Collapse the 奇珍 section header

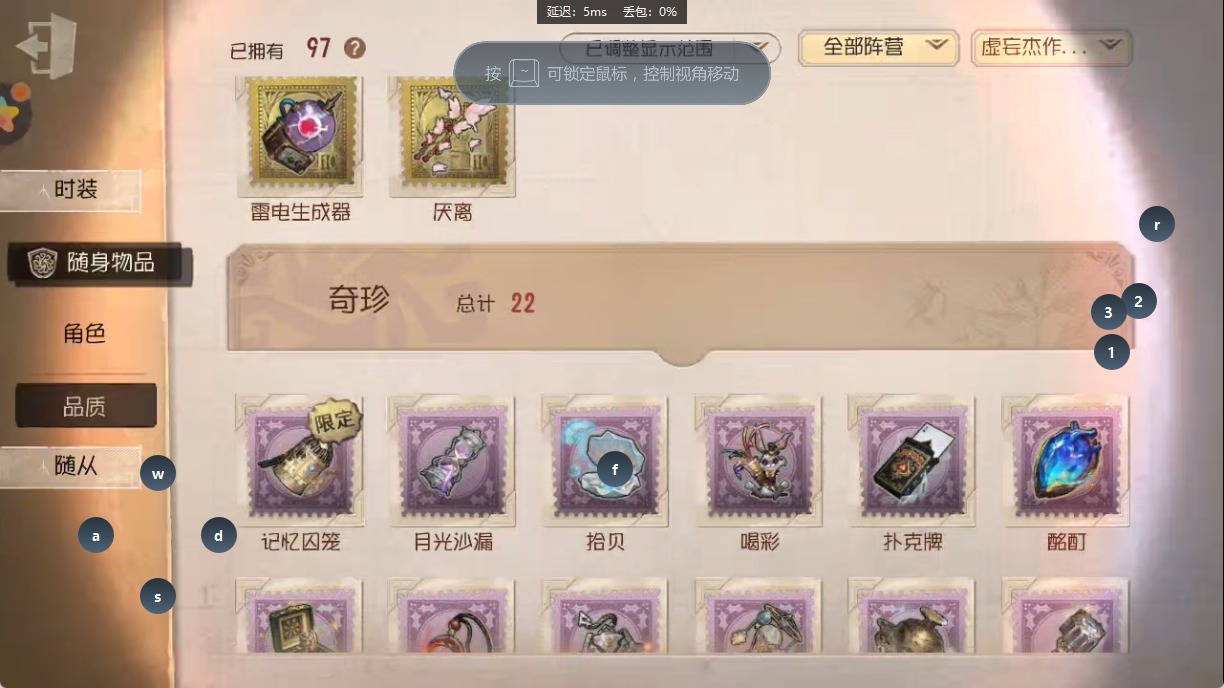click(x=681, y=299)
